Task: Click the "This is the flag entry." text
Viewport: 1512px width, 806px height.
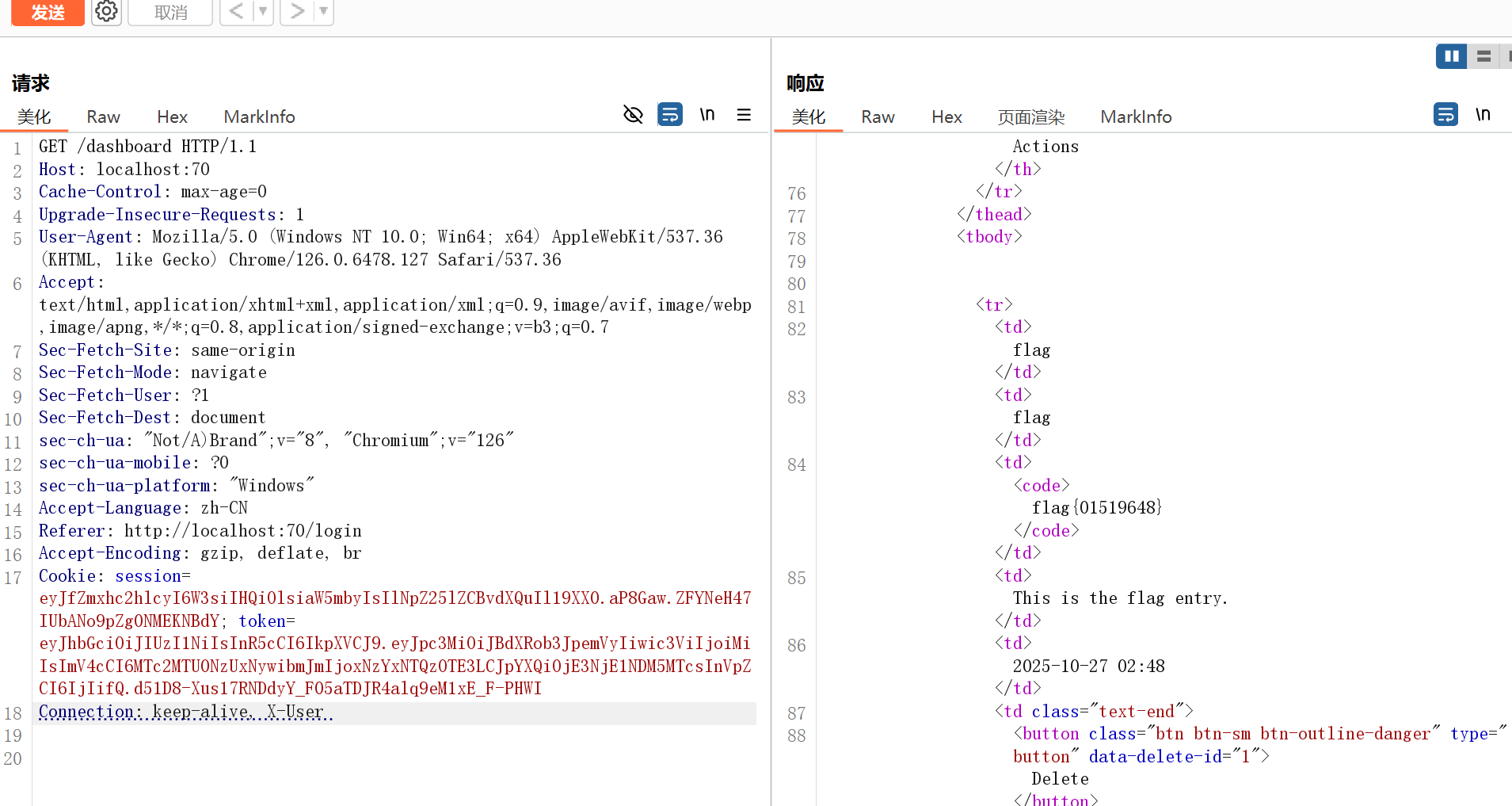Action: pos(1120,598)
